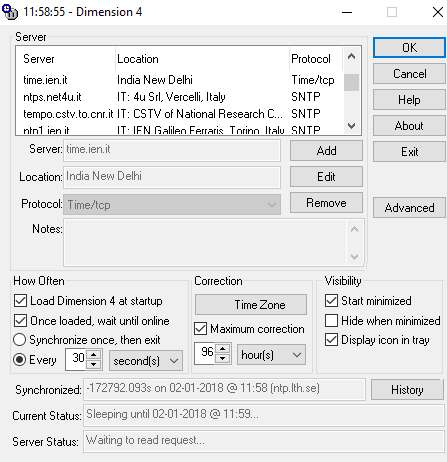Click the Edit server button
The width and height of the screenshot is (447, 462).
(326, 177)
